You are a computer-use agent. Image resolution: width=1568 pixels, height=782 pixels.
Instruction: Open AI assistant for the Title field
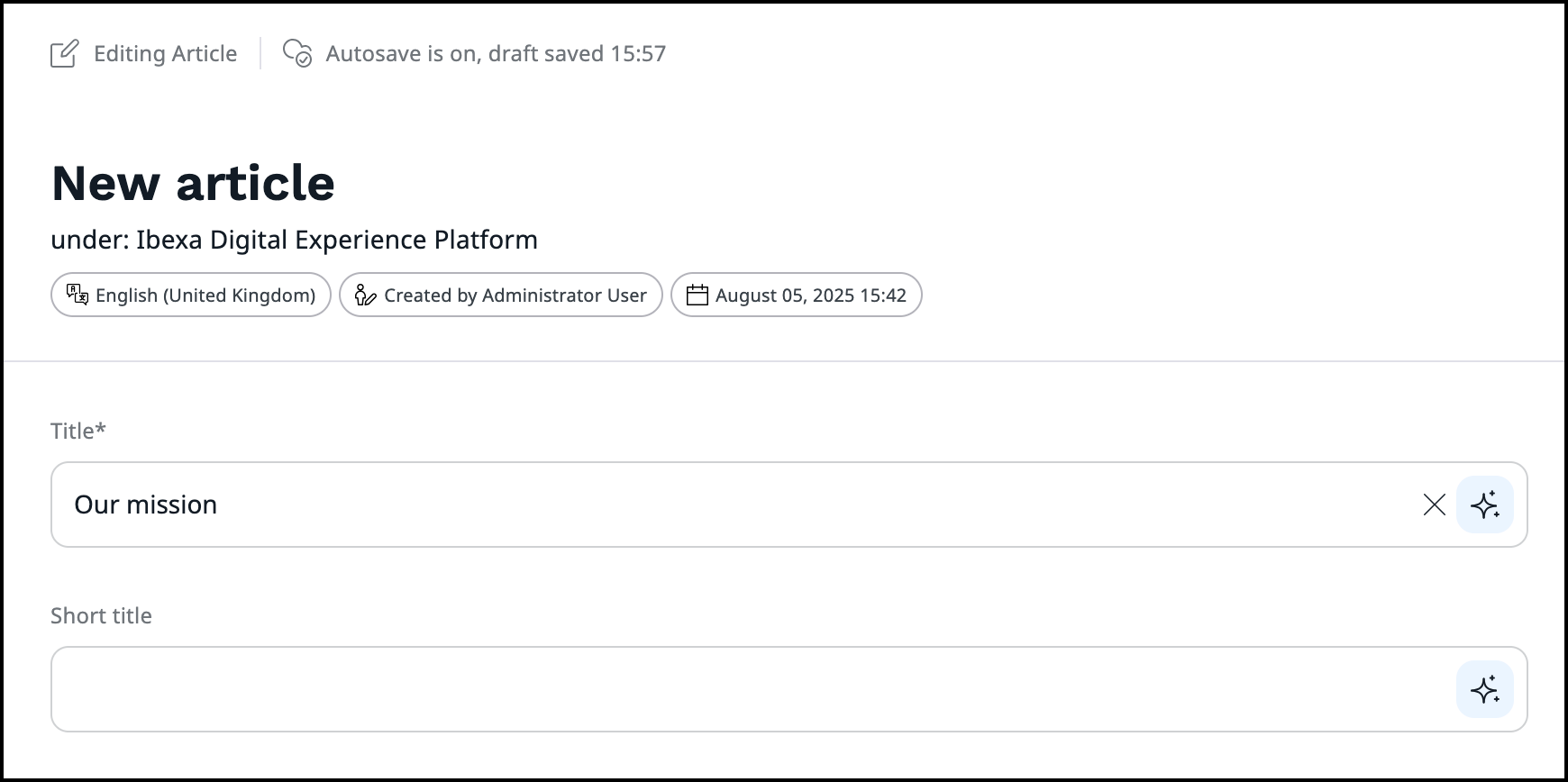[1486, 505]
